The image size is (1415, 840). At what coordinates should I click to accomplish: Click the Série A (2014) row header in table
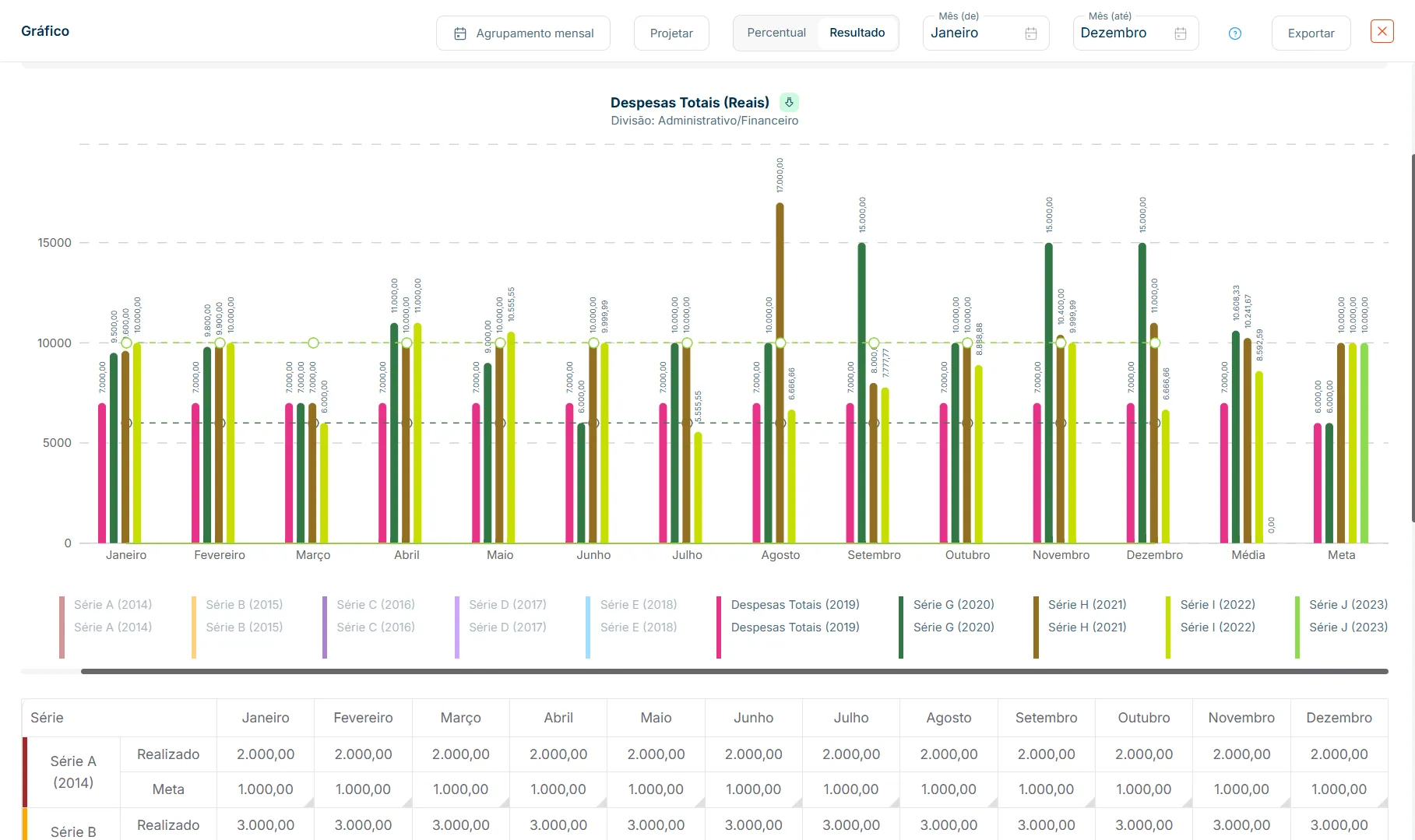coord(73,772)
